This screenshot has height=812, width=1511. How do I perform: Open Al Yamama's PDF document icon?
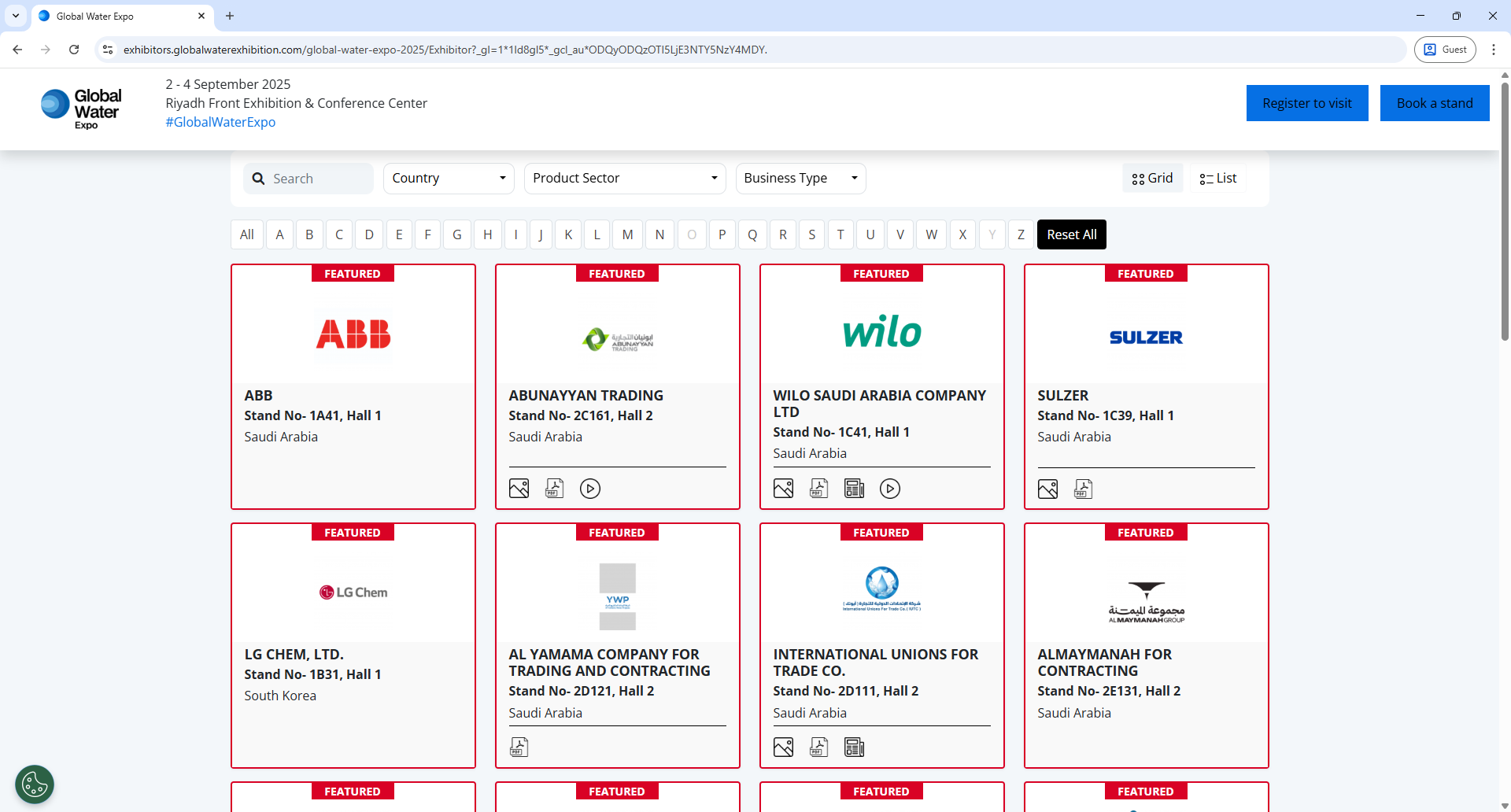tap(519, 746)
